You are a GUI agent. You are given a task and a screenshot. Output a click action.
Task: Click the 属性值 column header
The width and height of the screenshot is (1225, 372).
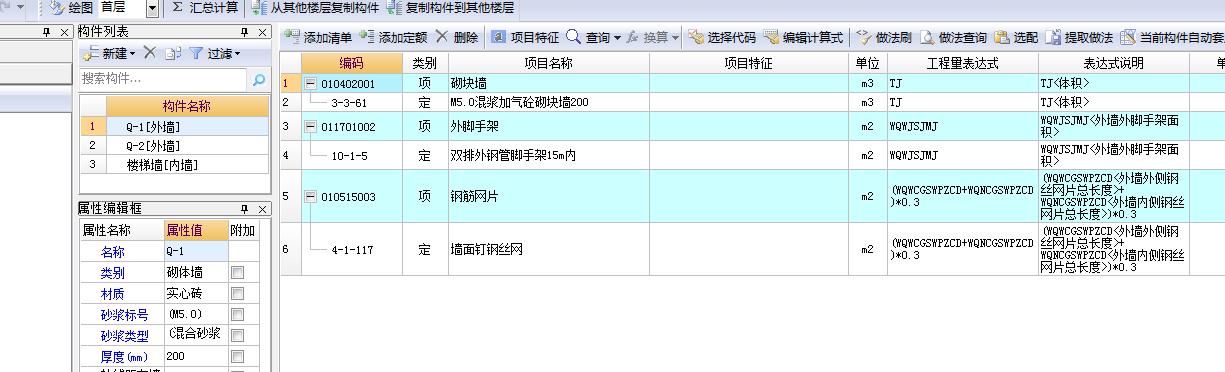click(x=196, y=230)
